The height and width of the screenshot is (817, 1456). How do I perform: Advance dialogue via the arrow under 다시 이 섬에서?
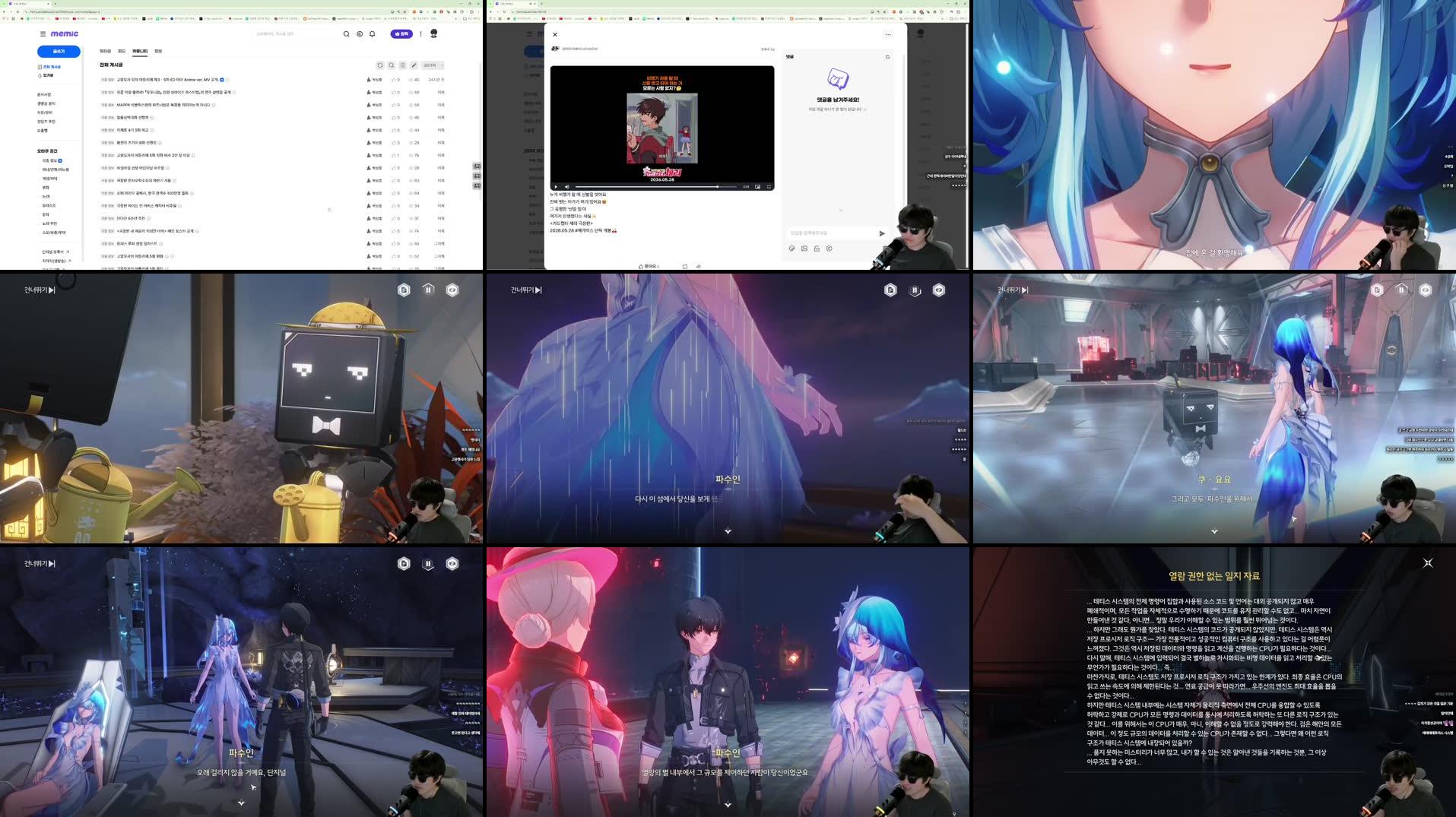(x=728, y=531)
